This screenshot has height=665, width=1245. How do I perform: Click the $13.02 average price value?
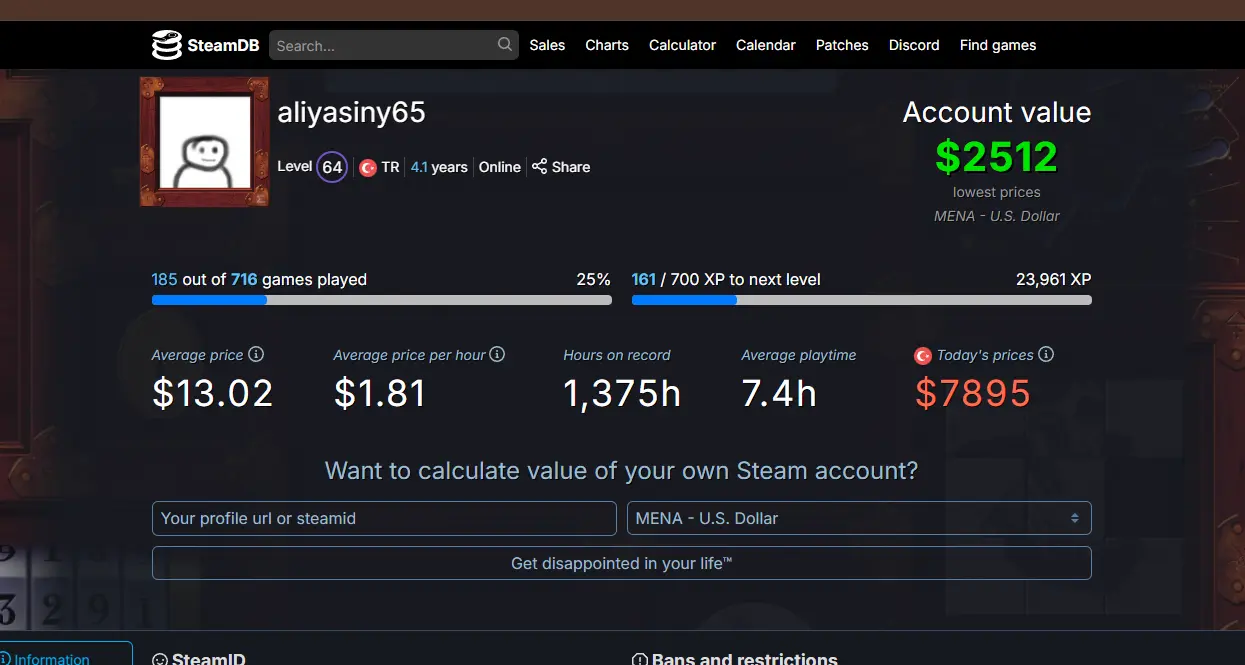click(212, 393)
